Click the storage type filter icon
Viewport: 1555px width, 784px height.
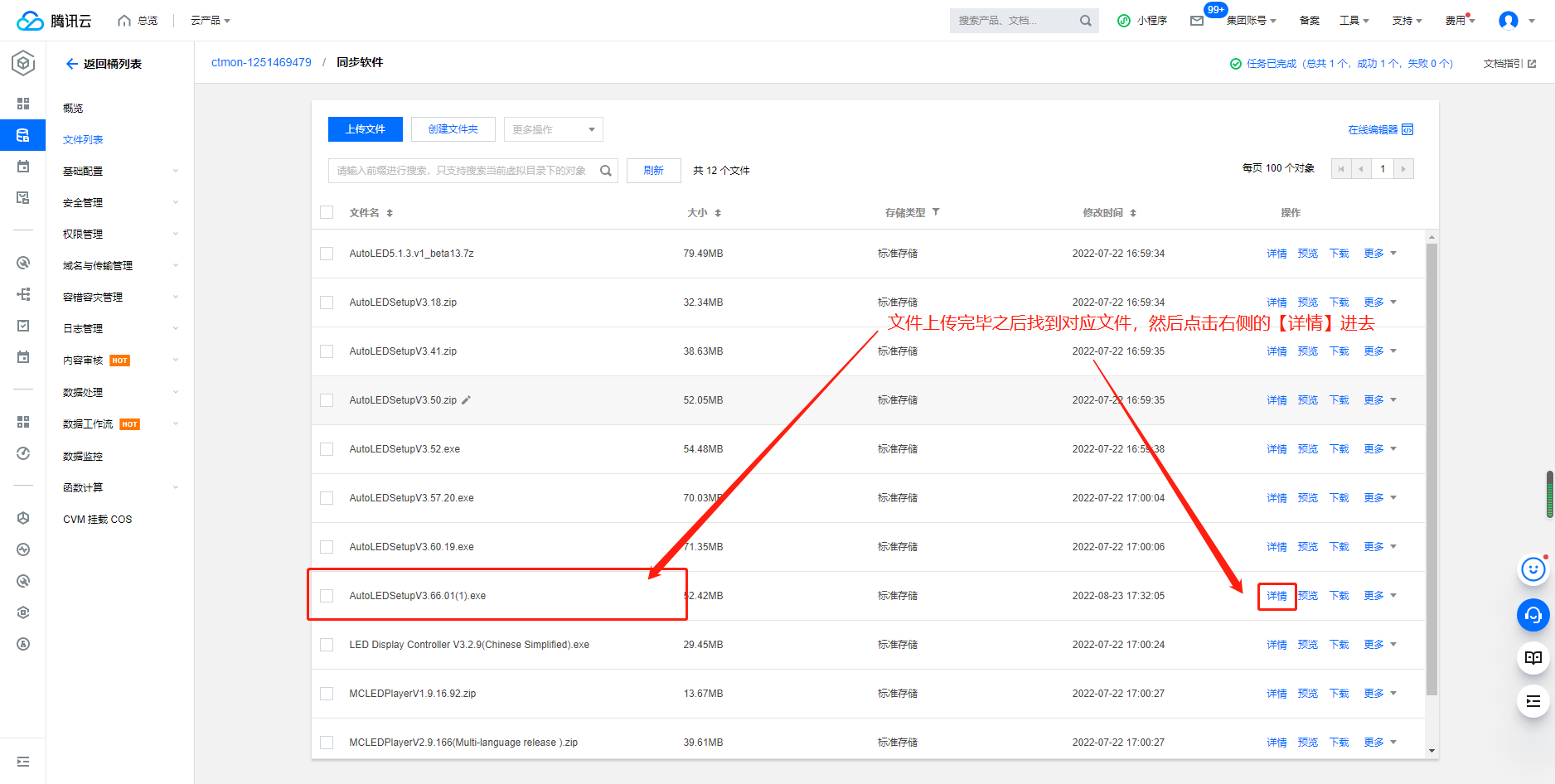coord(936,212)
